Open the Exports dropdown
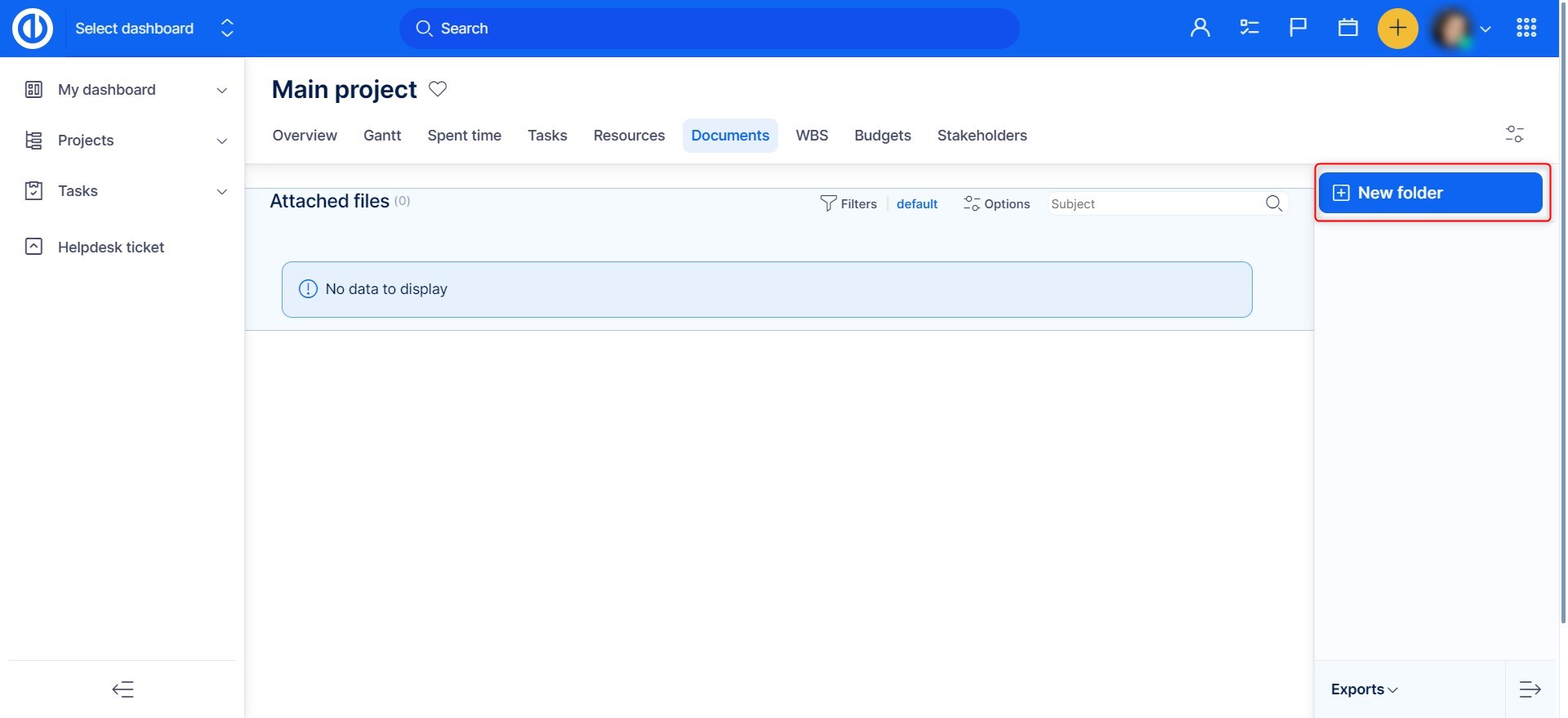The height and width of the screenshot is (718, 1568). (1364, 689)
